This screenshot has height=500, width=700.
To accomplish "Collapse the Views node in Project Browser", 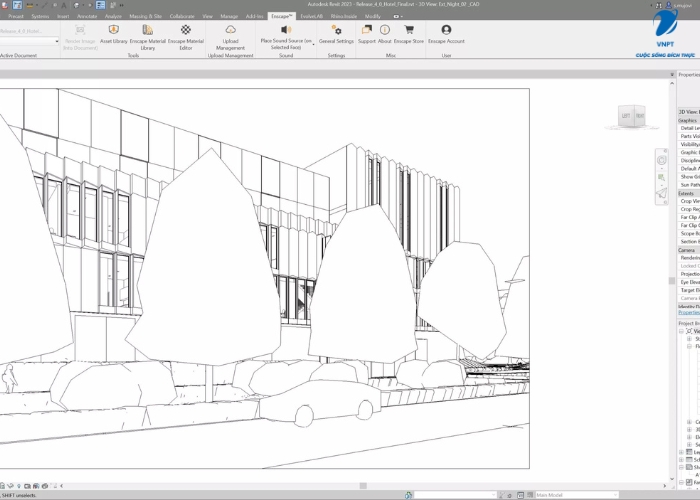I will click(681, 331).
